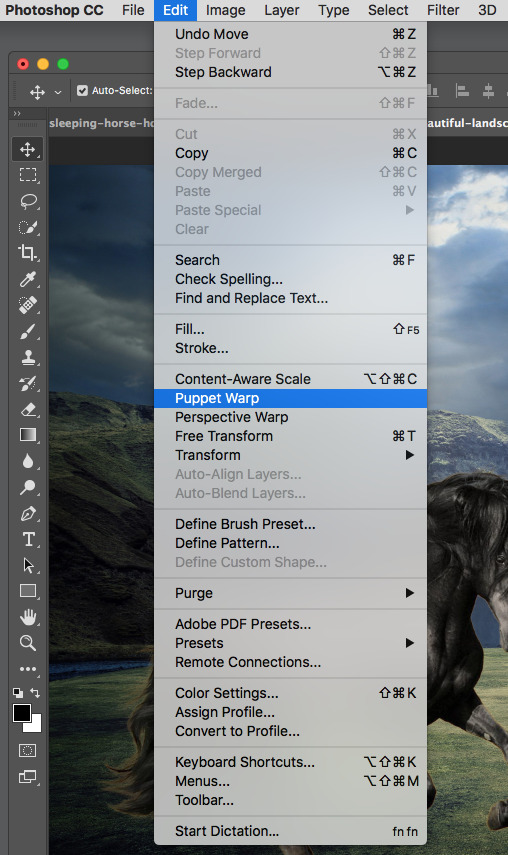This screenshot has width=508, height=855.
Task: Toggle the Auto-Select checkbox
Action: (82, 91)
